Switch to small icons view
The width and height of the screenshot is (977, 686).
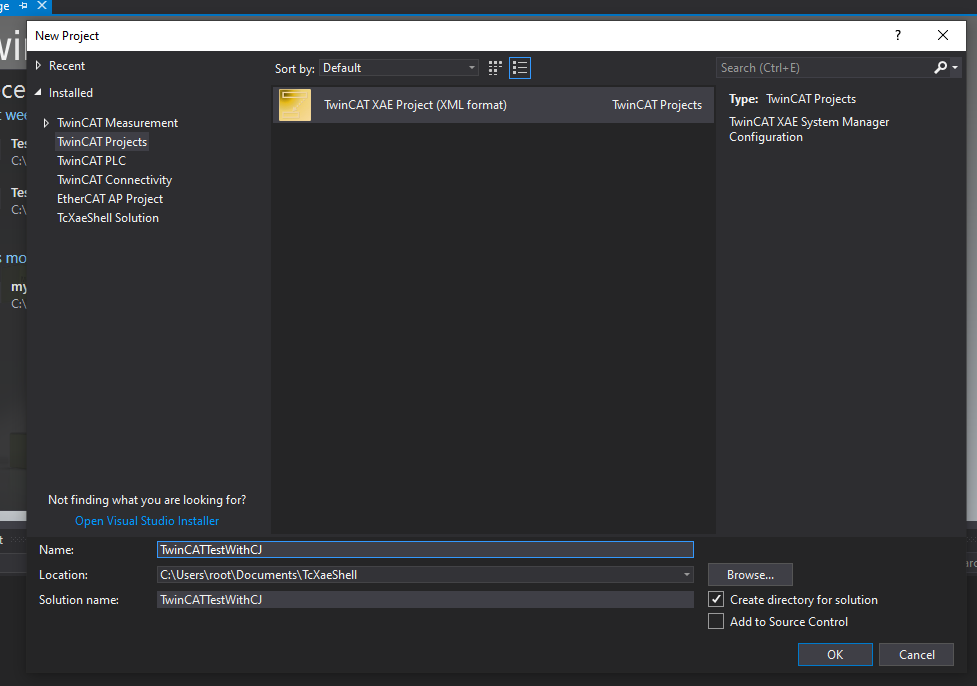(x=495, y=68)
